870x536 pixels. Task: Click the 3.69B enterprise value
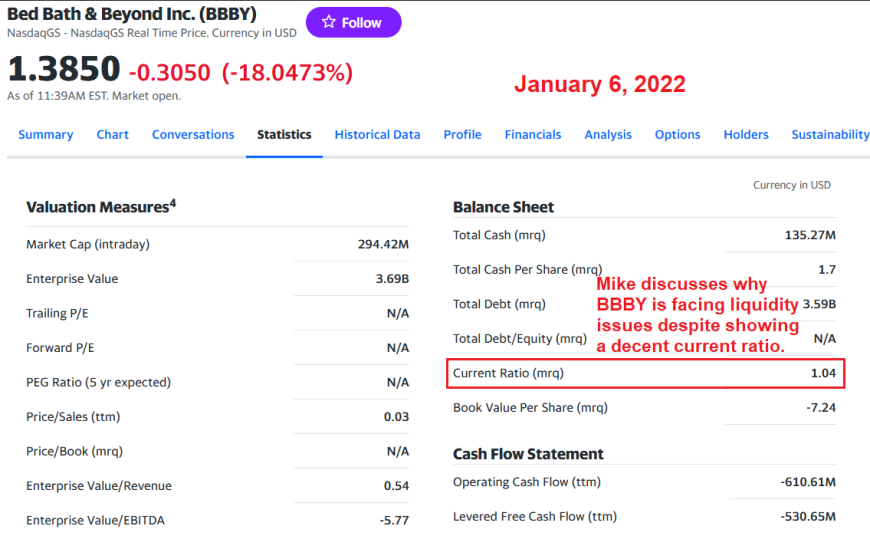[x=392, y=279]
